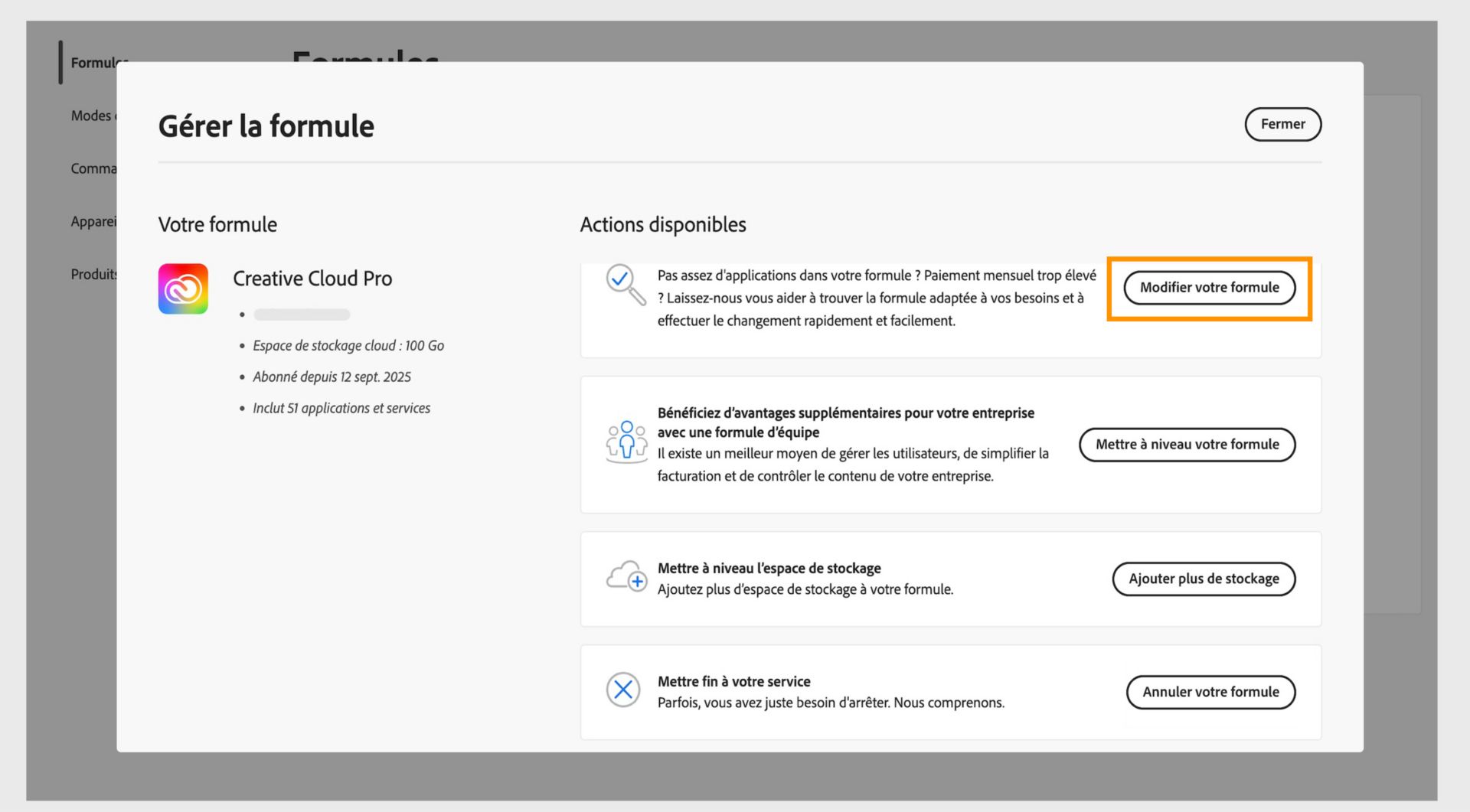Navigate to Produits in the sidebar
The width and height of the screenshot is (1470, 812).
pyautogui.click(x=93, y=274)
